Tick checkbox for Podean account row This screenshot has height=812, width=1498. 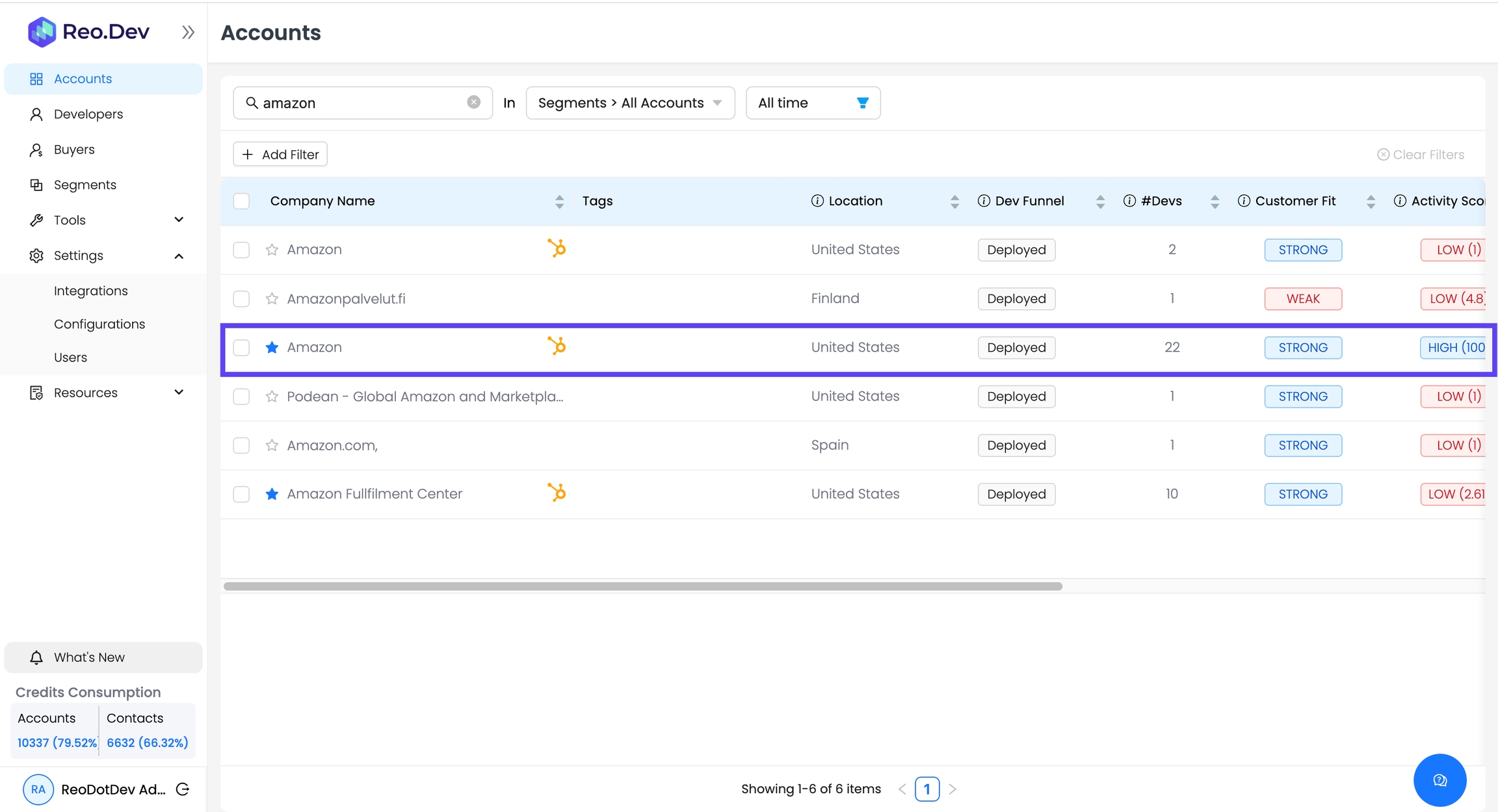241,397
